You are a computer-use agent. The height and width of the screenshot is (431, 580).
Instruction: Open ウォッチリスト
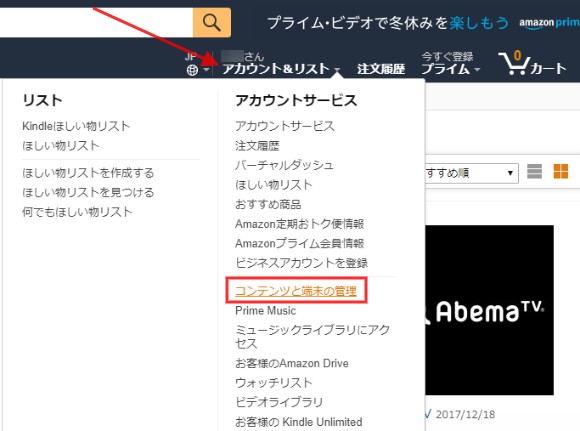274,383
